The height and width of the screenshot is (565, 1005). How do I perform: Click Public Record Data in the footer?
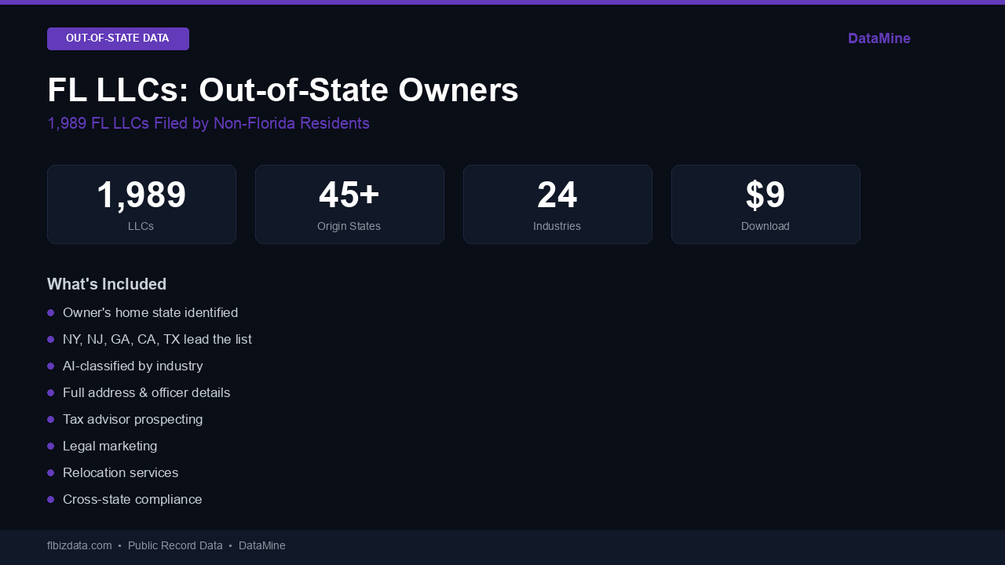(x=175, y=546)
